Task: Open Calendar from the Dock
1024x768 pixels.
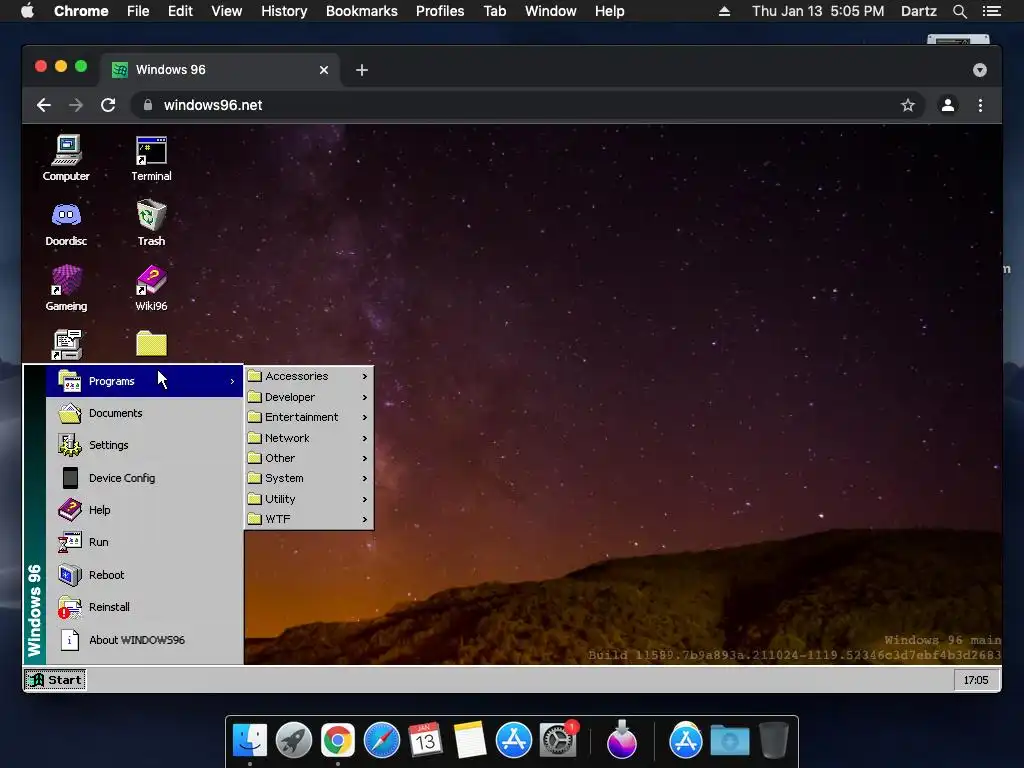Action: point(425,740)
